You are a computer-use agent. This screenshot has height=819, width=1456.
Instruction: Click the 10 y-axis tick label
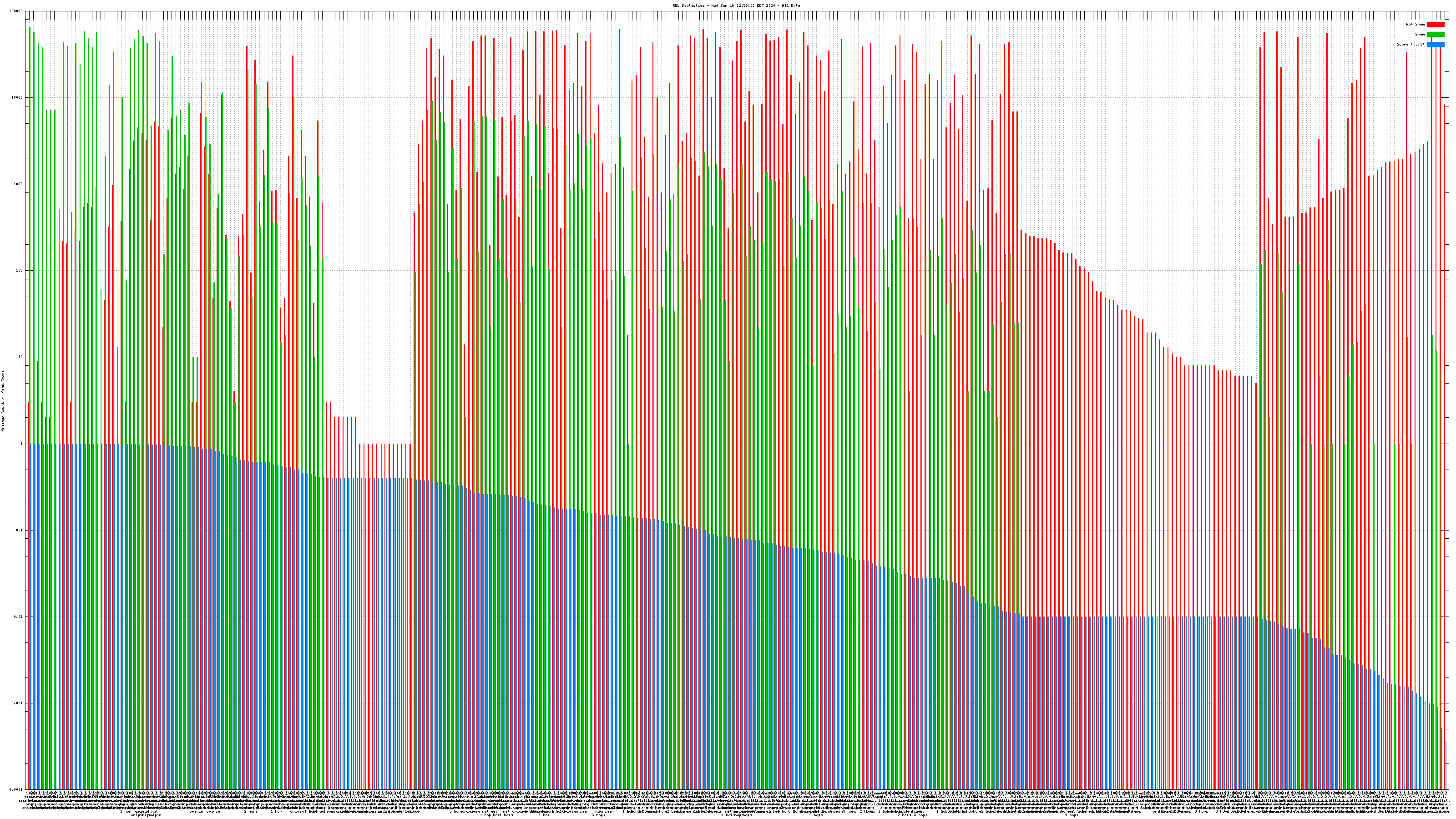[21, 357]
